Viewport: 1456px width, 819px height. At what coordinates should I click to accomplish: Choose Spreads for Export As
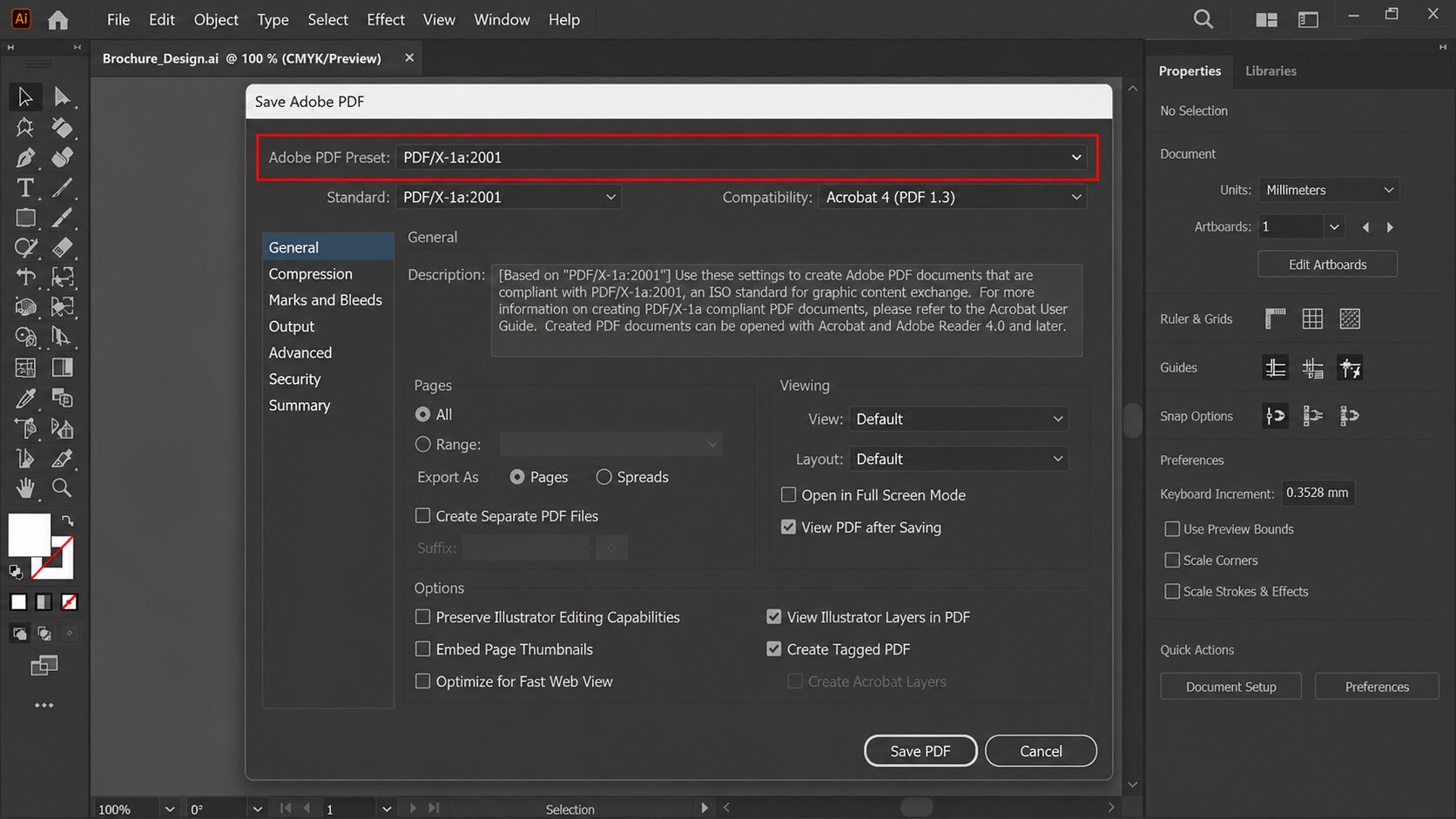coord(603,477)
